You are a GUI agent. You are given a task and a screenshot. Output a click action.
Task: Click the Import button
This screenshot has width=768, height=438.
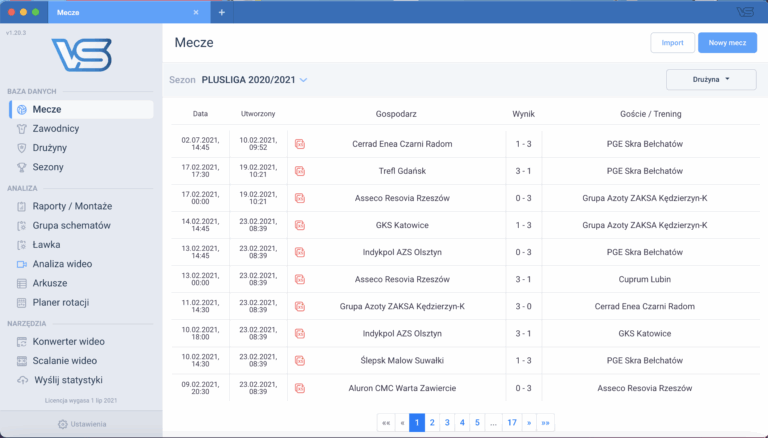[672, 43]
